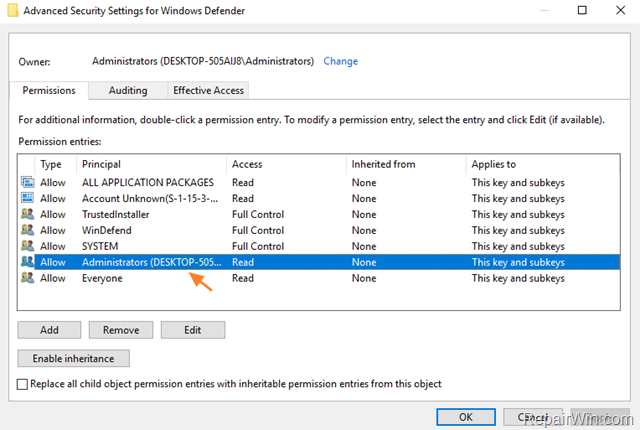Click Full Control access for TrustedInstaller
This screenshot has width=640, height=430.
258,214
